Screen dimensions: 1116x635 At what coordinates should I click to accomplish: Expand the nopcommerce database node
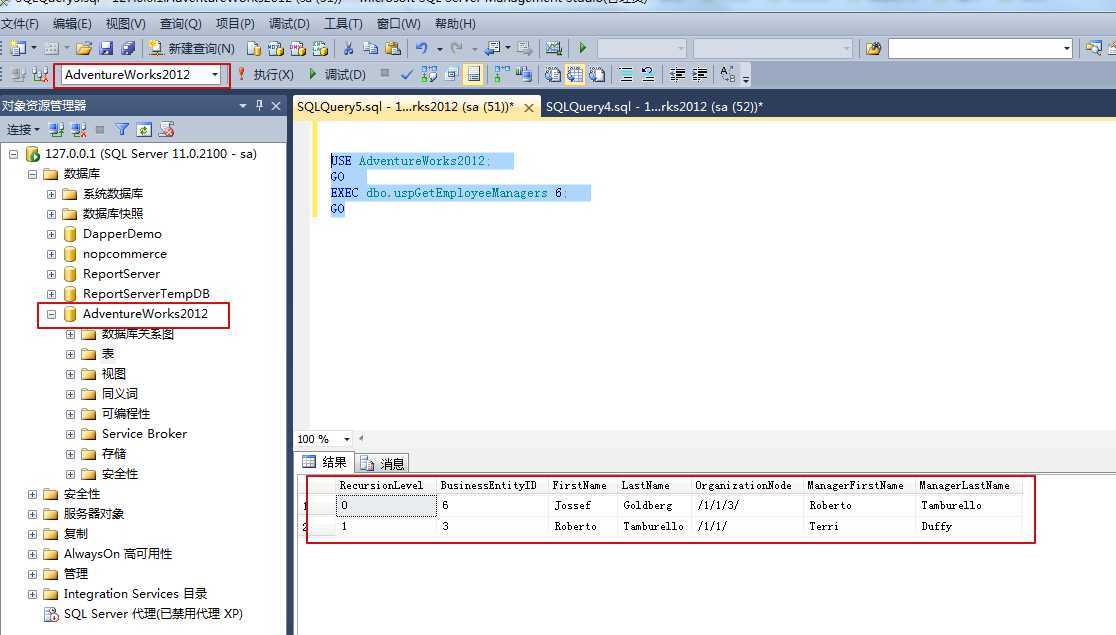tap(51, 254)
